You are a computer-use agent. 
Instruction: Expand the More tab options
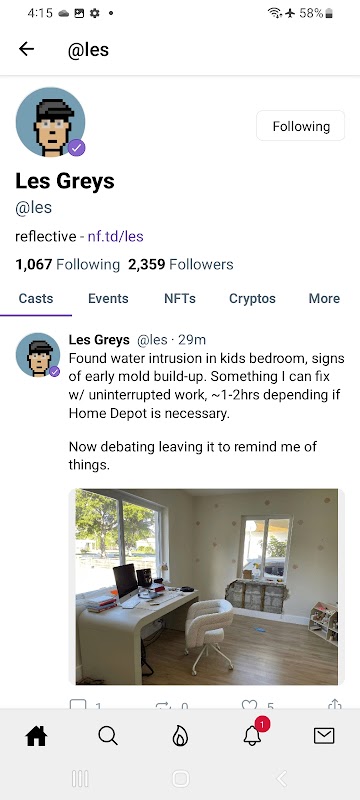pos(324,298)
